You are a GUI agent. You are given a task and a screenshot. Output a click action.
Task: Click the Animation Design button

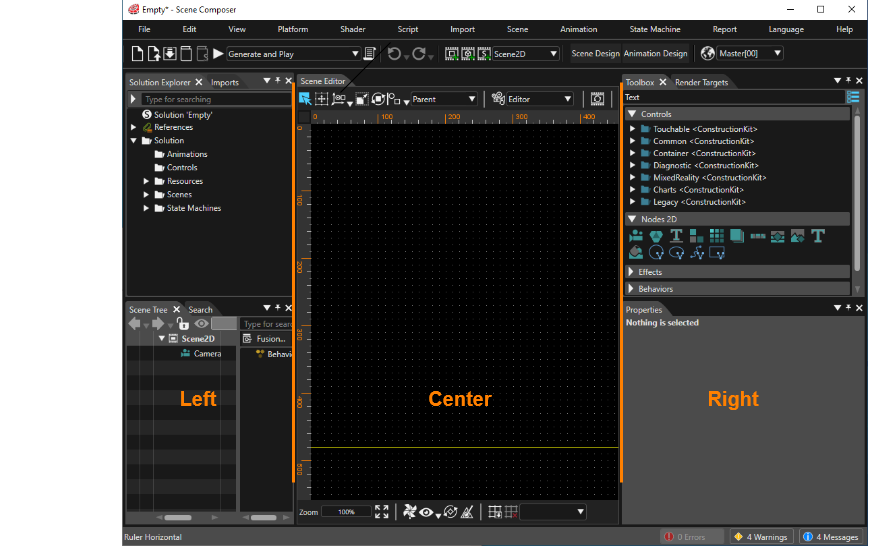[x=655, y=54]
